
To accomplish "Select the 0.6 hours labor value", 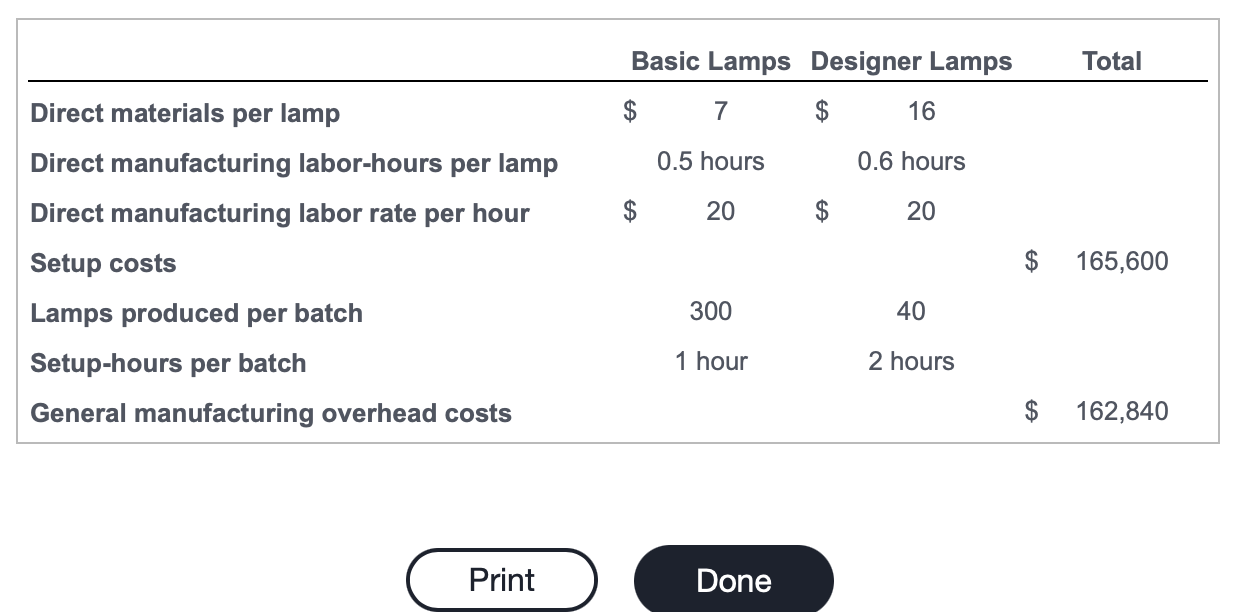I will click(x=911, y=161).
